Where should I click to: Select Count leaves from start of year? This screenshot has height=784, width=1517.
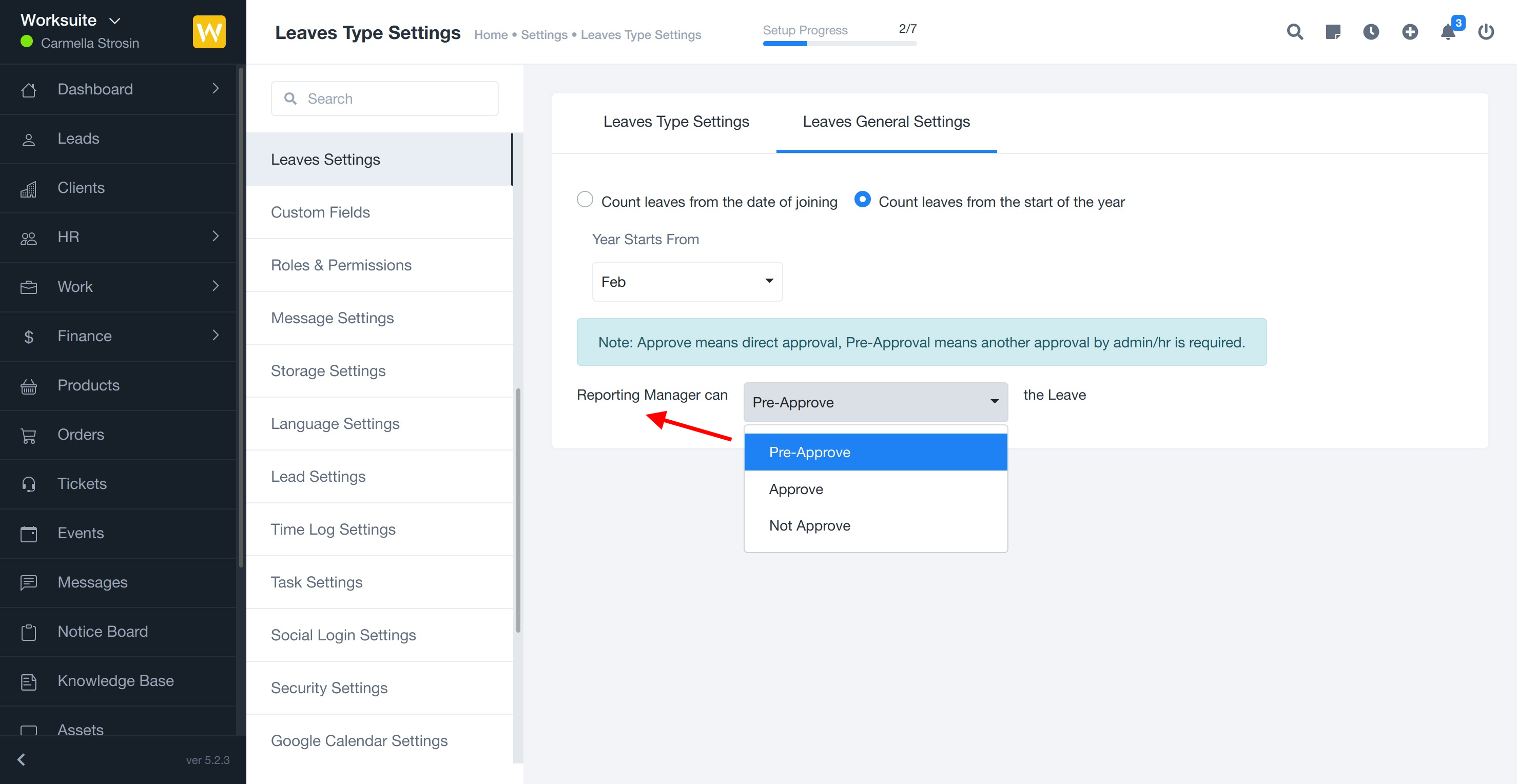862,200
